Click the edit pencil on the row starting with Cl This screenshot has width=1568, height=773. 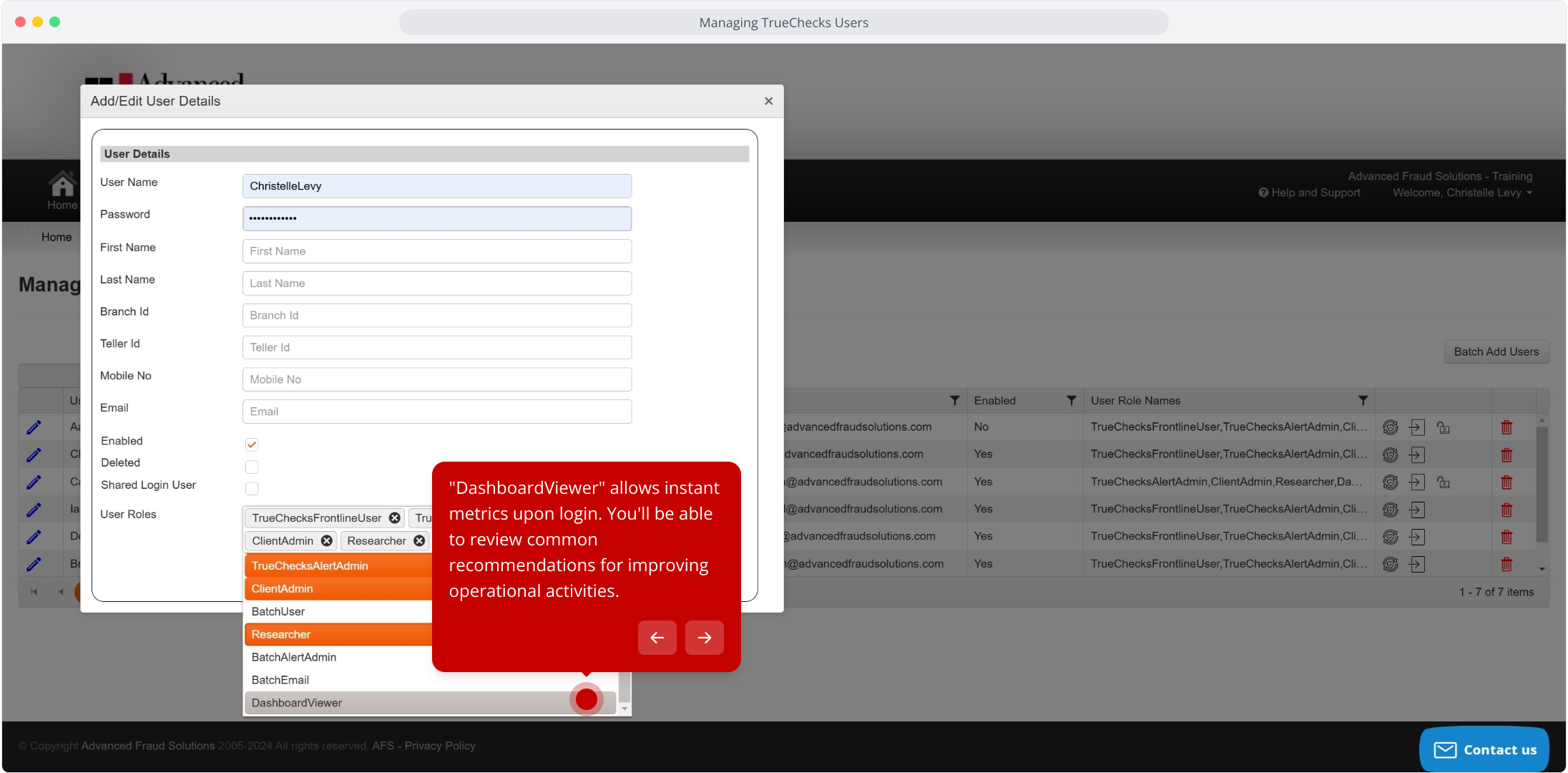click(x=34, y=454)
